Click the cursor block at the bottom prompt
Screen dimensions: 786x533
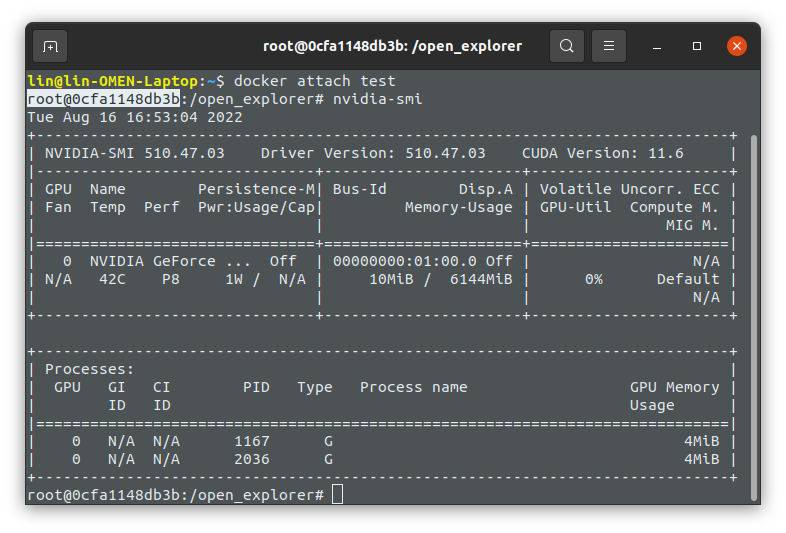[x=337, y=495]
